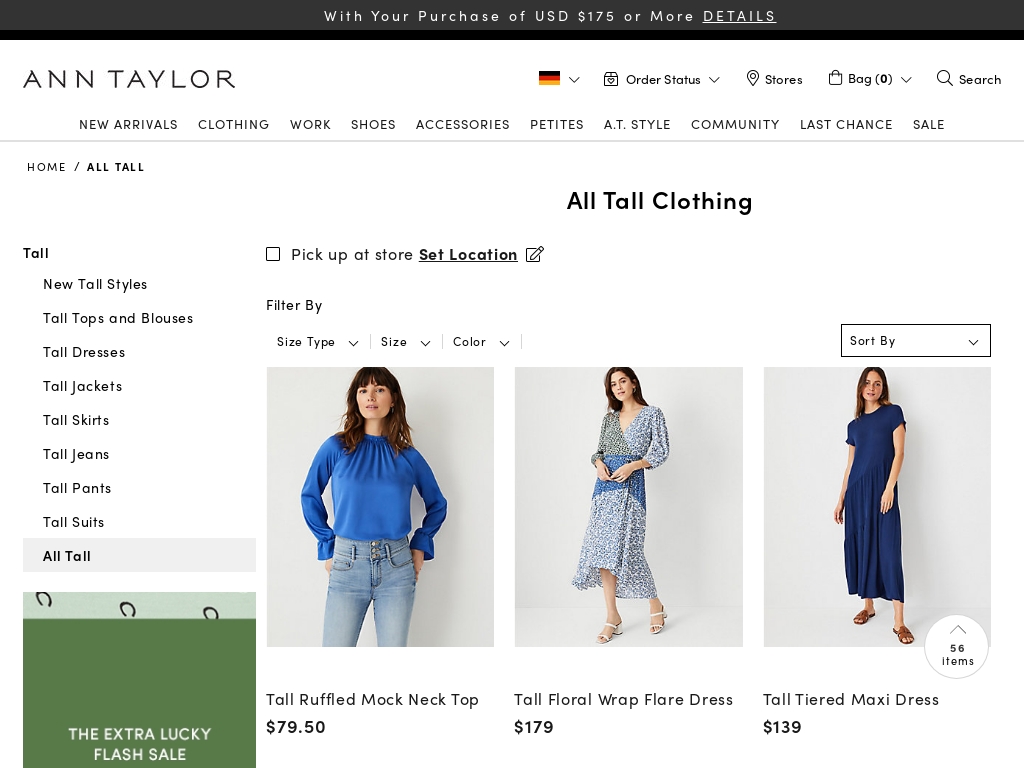Open the SALE navigation menu
The height and width of the screenshot is (768, 1024).
click(928, 124)
